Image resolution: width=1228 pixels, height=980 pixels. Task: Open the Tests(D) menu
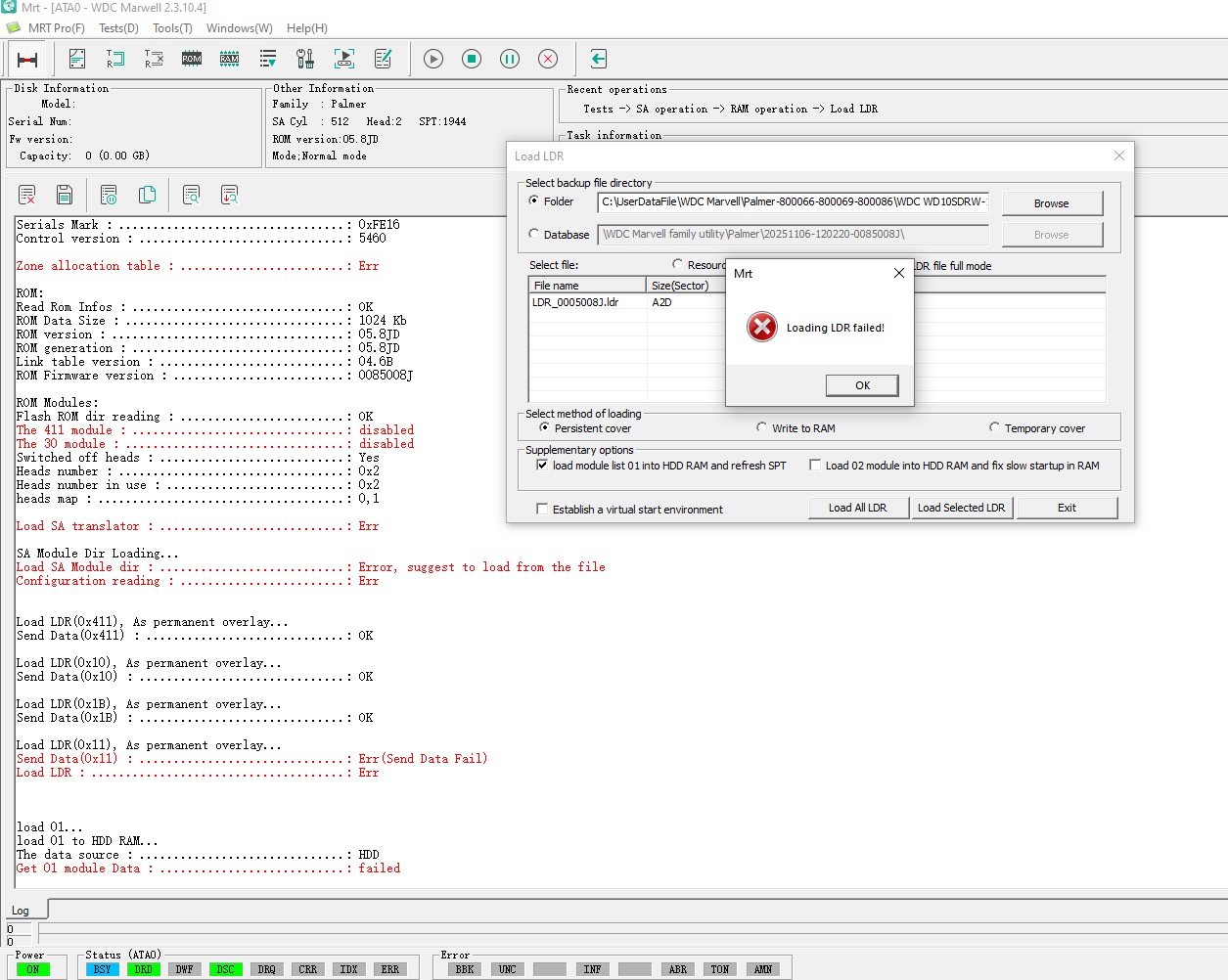[x=118, y=28]
